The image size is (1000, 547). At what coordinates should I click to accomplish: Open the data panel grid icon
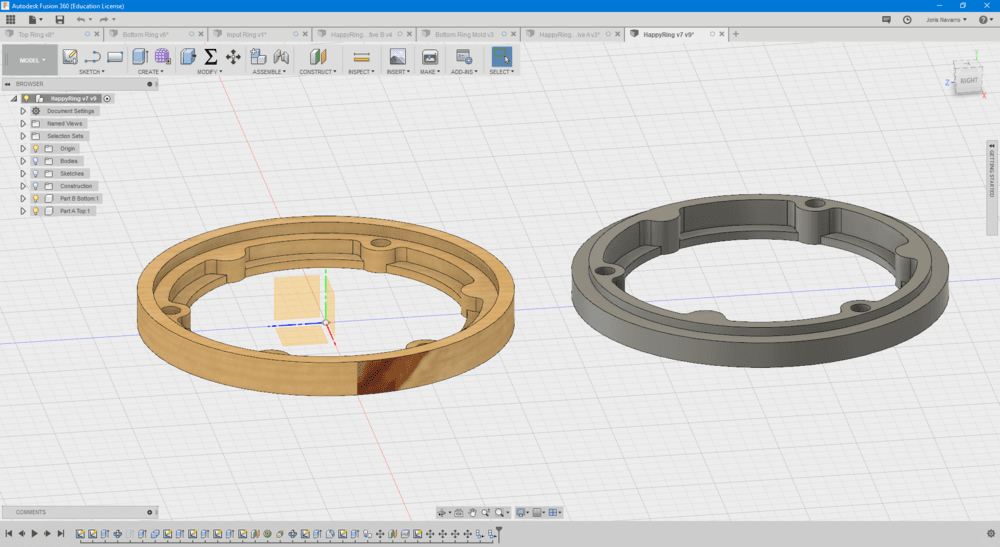click(x=11, y=19)
